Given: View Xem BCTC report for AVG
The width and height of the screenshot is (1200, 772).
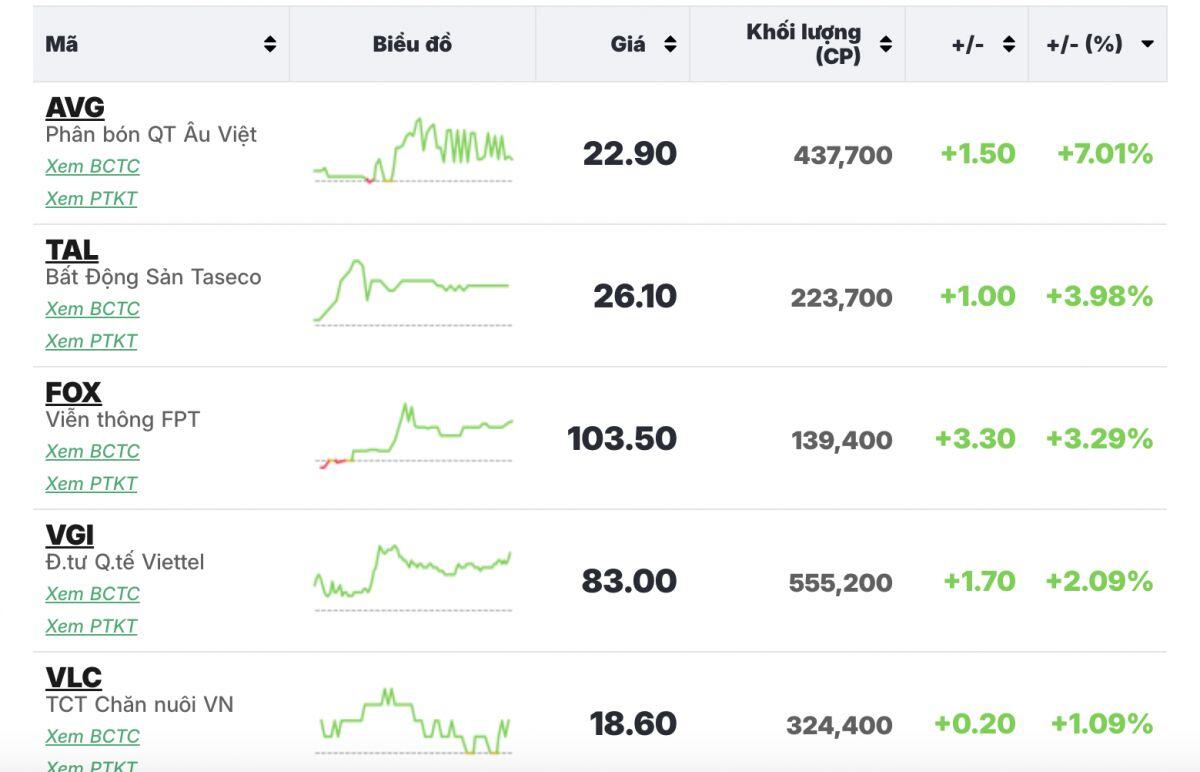Looking at the screenshot, I should pyautogui.click(x=92, y=166).
